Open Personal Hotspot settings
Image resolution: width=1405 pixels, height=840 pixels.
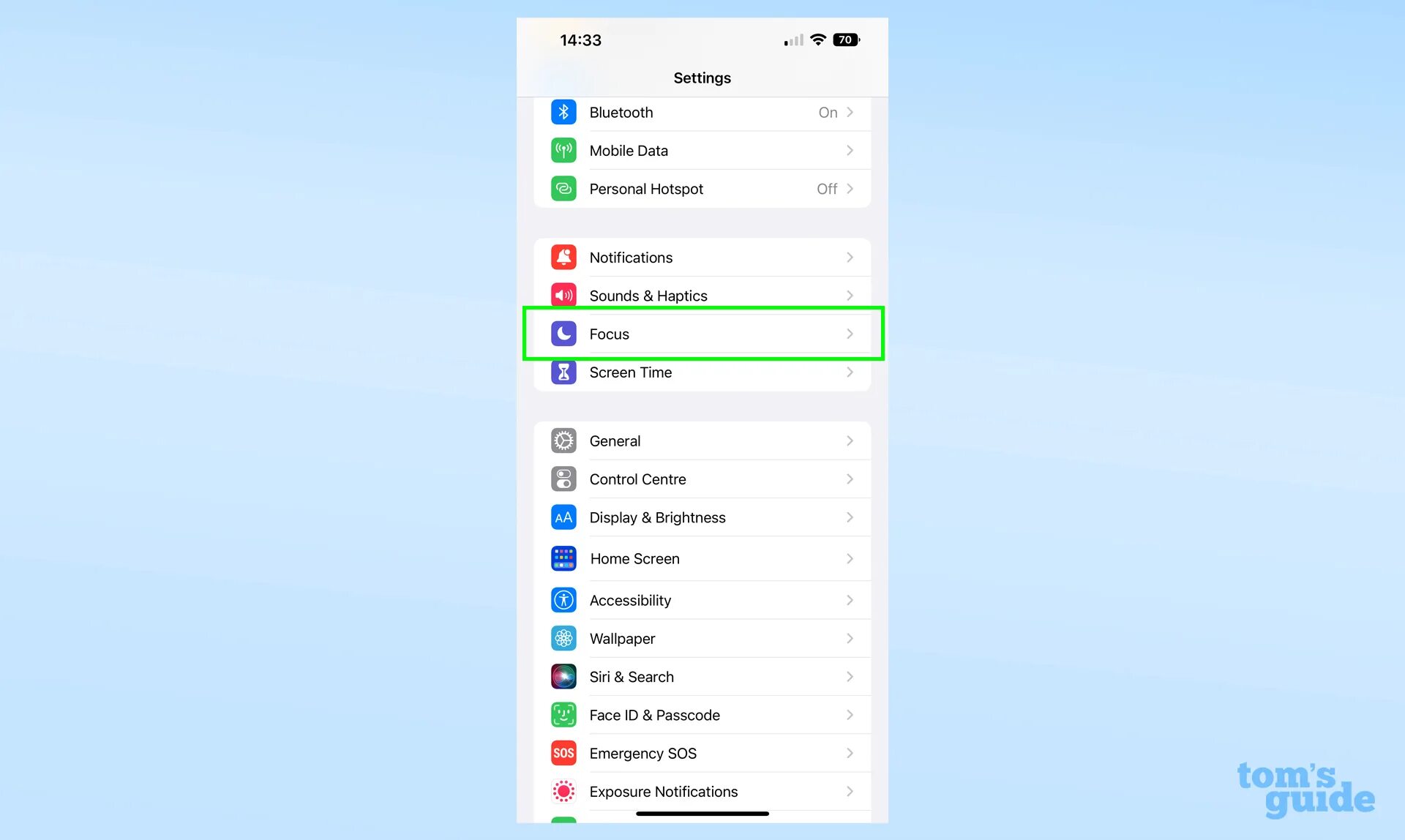pyautogui.click(x=702, y=189)
